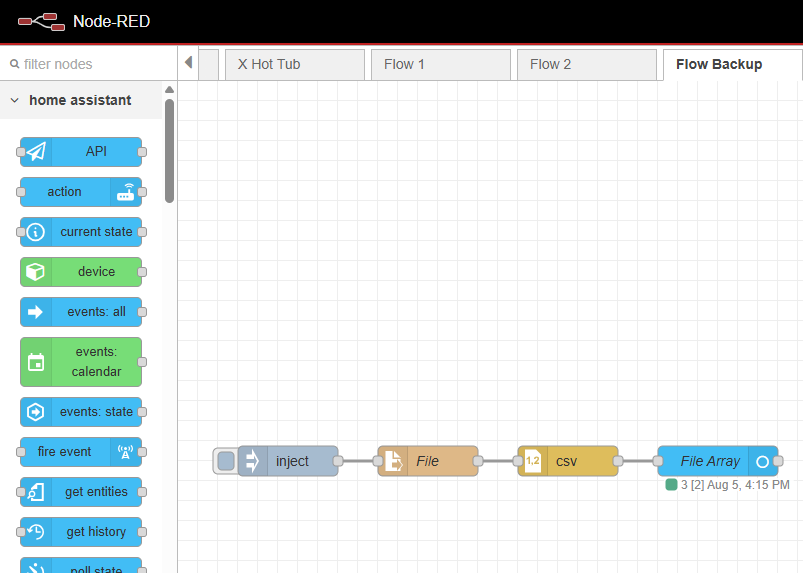This screenshot has height=573, width=803.
Task: Click the events: all palette node label
Action: pyautogui.click(x=96, y=312)
